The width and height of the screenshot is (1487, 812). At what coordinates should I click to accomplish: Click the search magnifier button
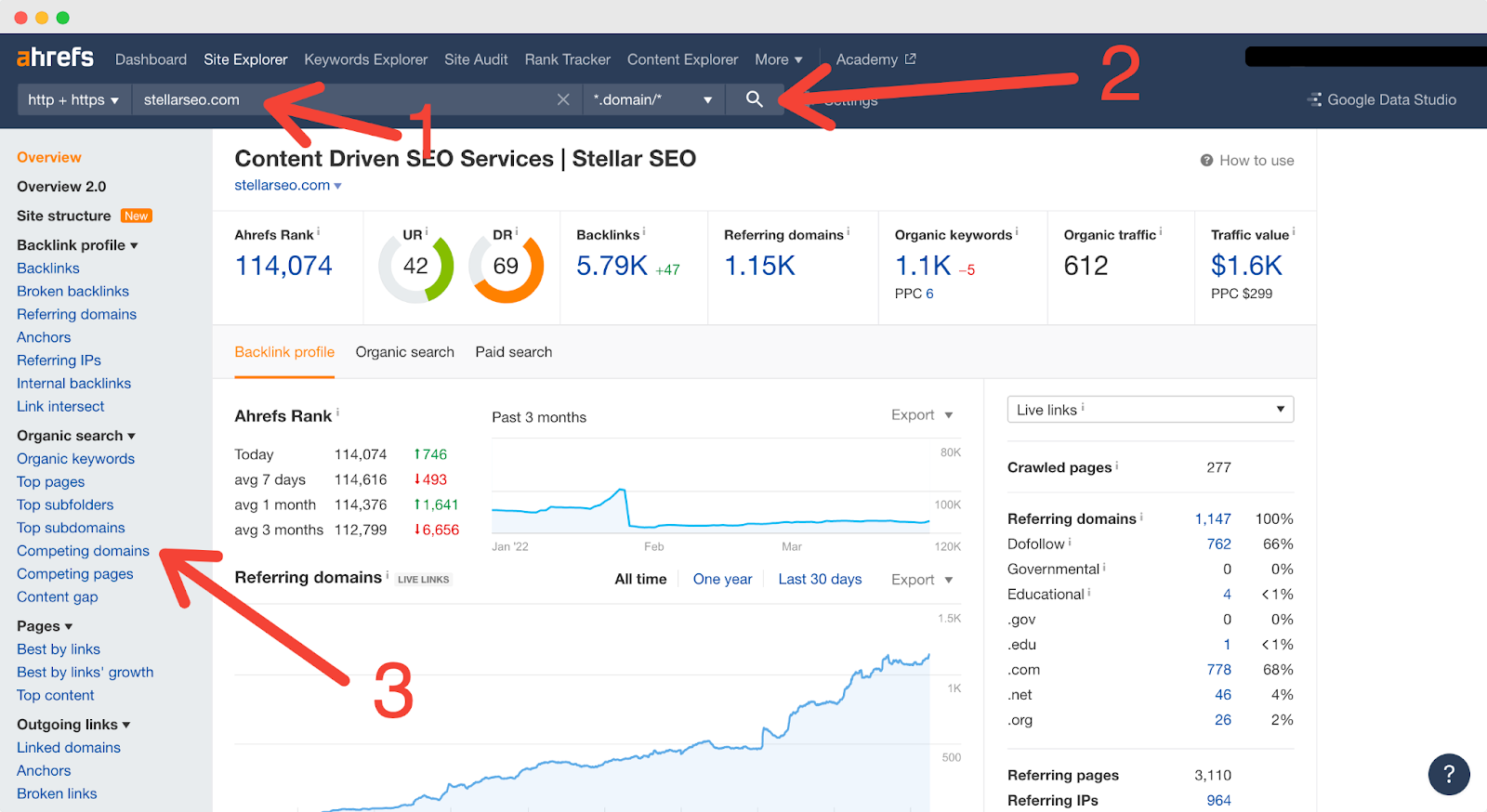point(754,99)
